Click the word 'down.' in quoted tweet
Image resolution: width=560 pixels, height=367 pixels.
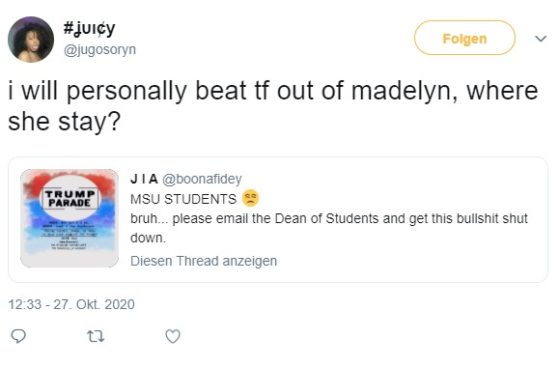tap(148, 238)
